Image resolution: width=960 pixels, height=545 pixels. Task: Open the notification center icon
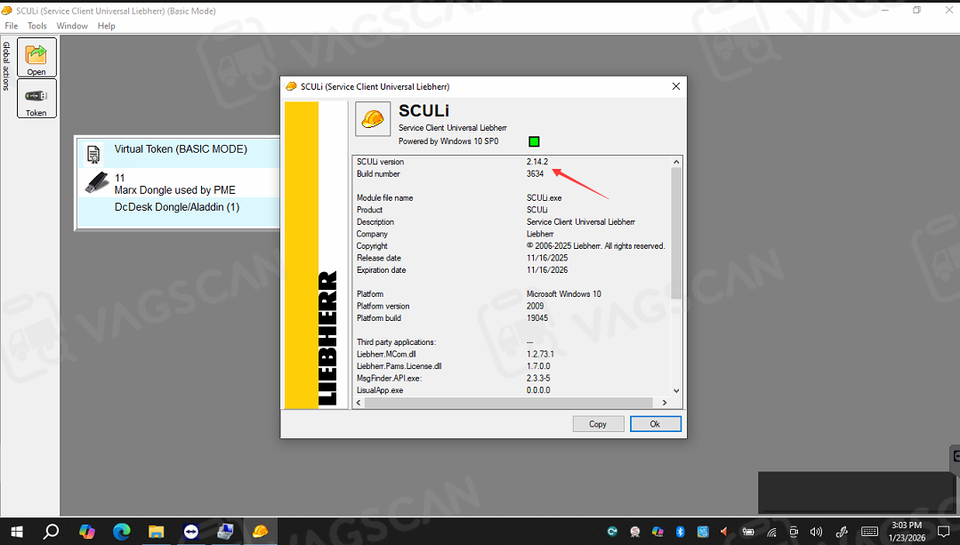tap(943, 532)
